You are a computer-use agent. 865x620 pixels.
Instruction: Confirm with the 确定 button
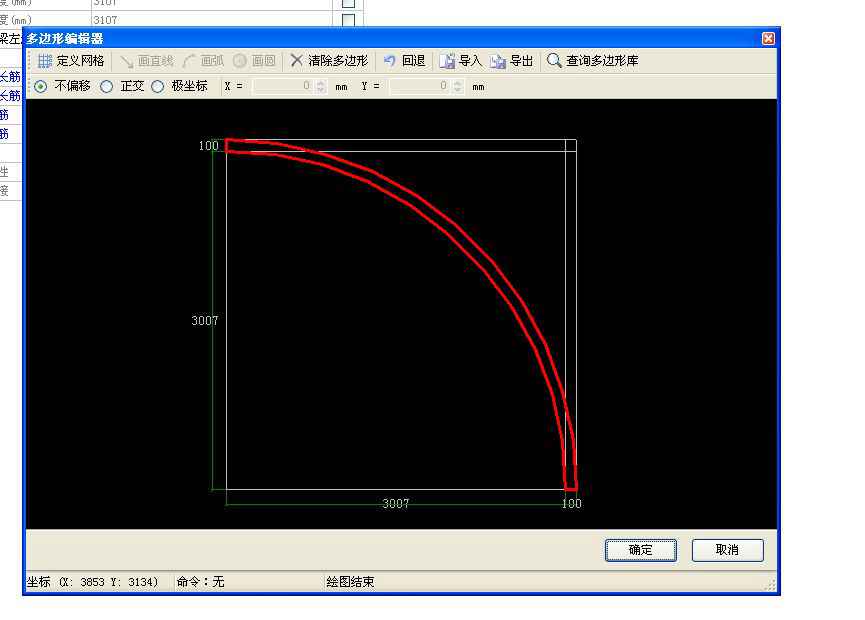[x=640, y=550]
